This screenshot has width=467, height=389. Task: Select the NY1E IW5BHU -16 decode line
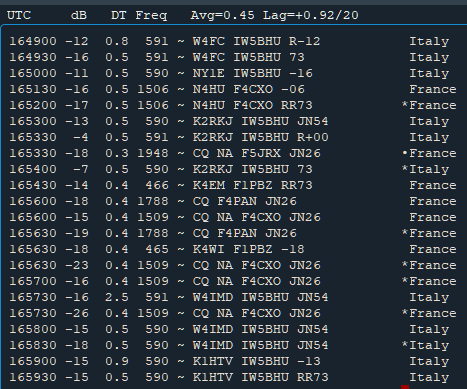229,73
